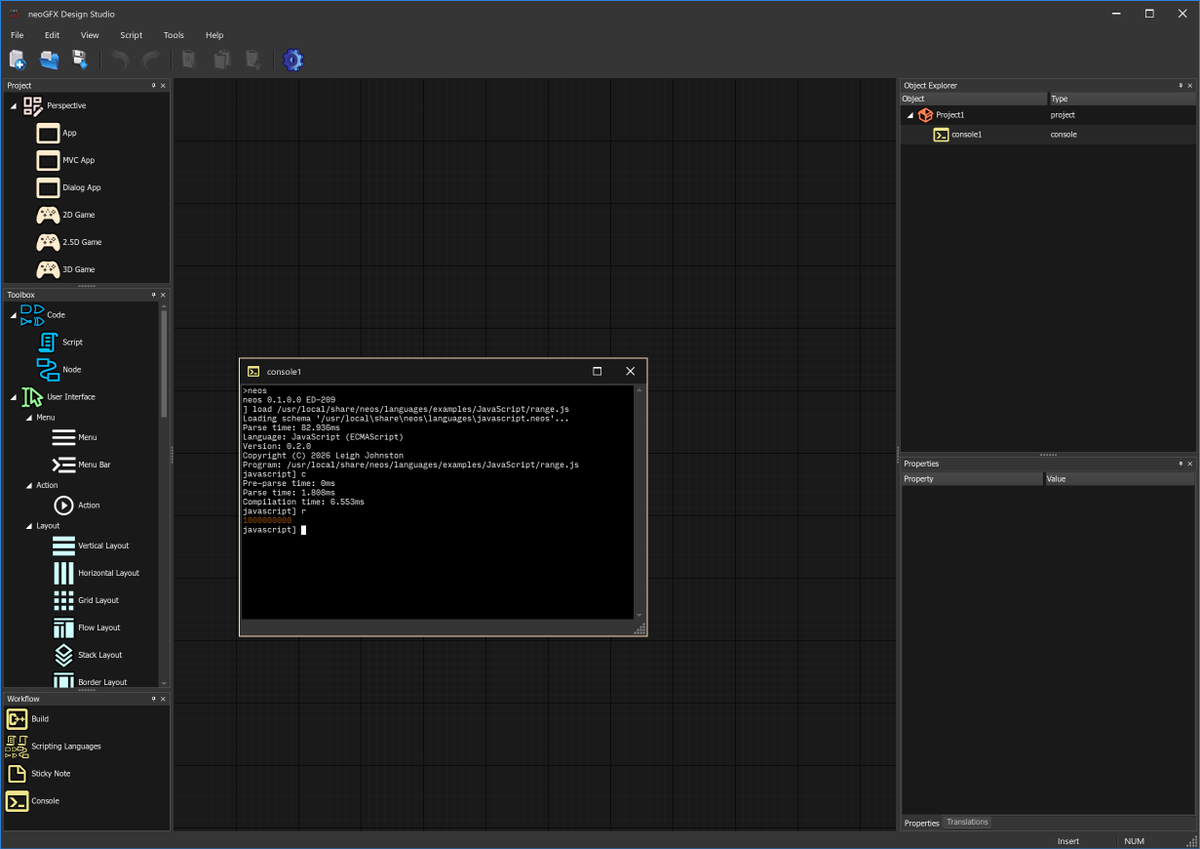1200x849 pixels.
Task: Click the New Project toolbar icon
Action: click(x=18, y=60)
